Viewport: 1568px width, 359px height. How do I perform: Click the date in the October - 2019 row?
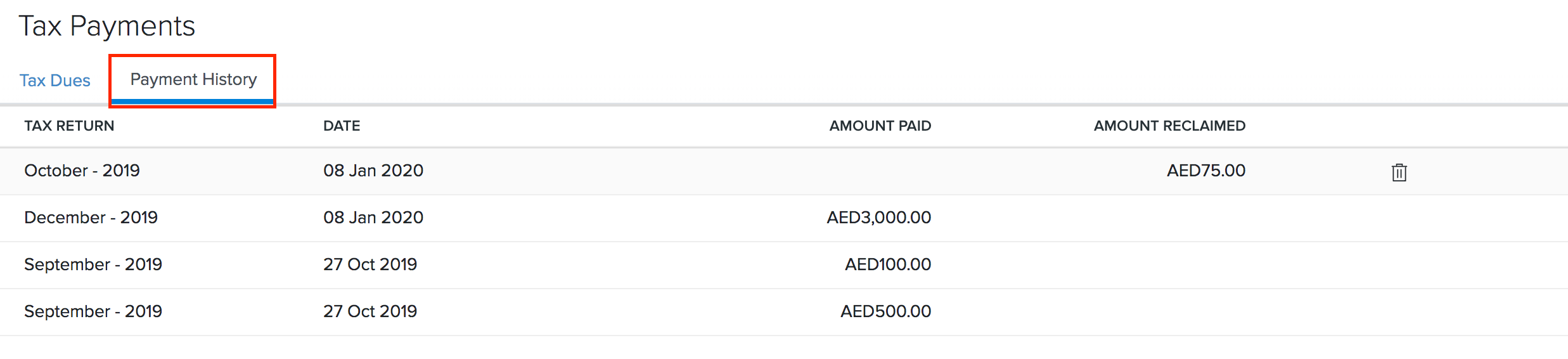tap(373, 171)
